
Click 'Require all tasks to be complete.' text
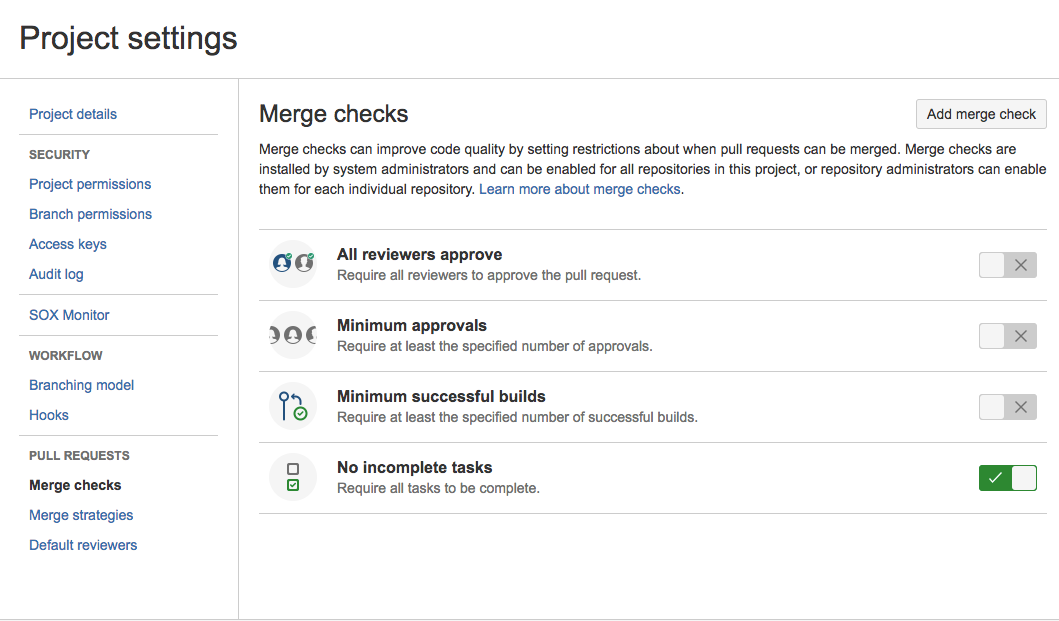coord(438,488)
